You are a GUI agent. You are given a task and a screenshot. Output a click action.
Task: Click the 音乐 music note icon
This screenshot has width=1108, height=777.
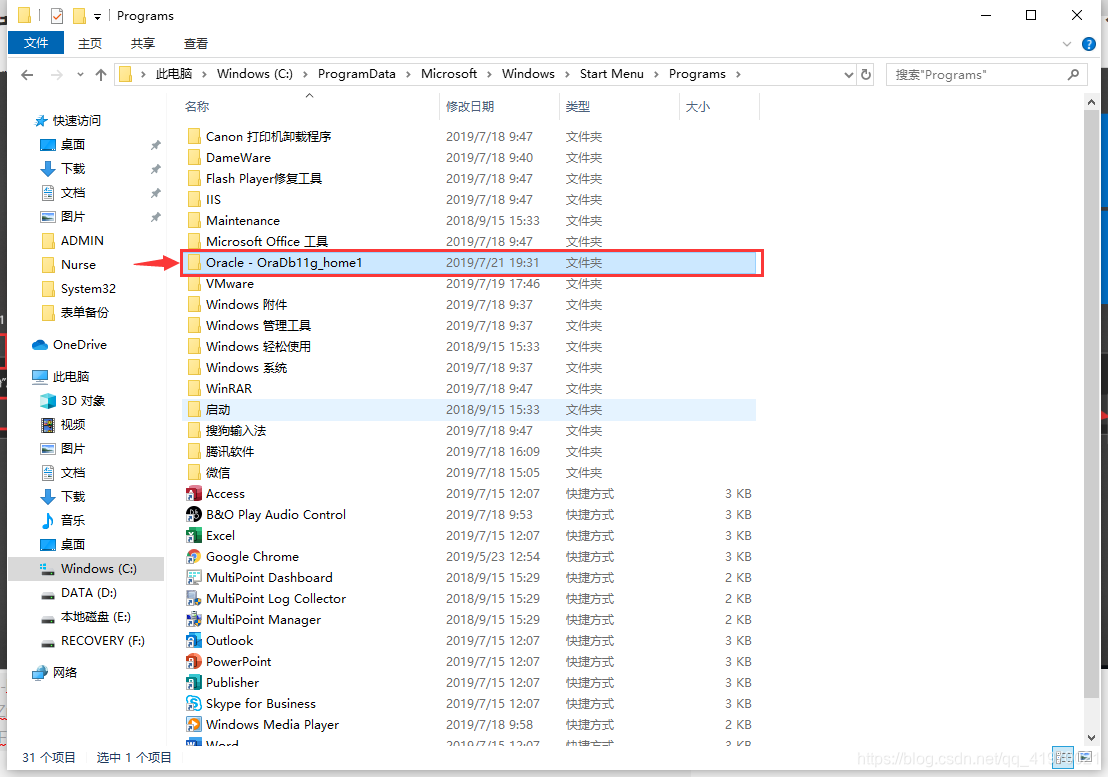48,521
